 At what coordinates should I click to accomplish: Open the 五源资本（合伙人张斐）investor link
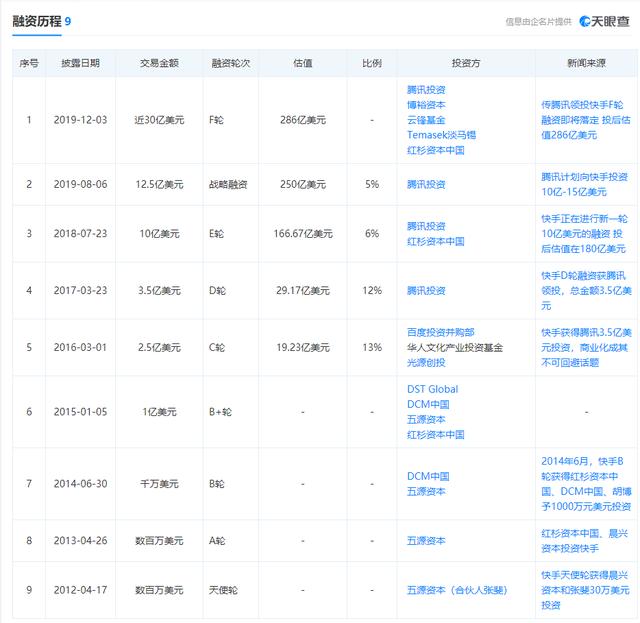point(457,590)
